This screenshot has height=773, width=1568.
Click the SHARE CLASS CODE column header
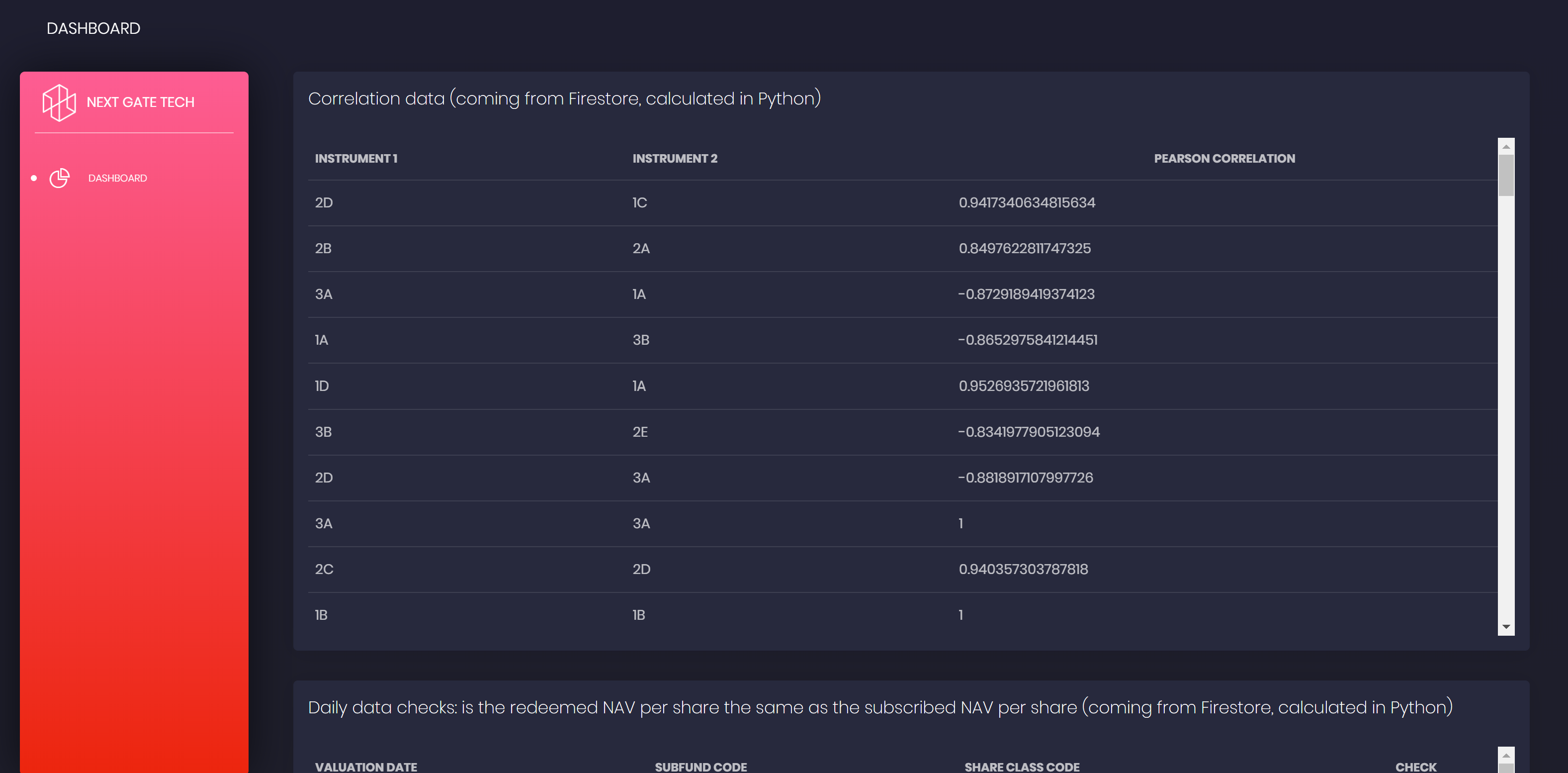coord(1022,767)
